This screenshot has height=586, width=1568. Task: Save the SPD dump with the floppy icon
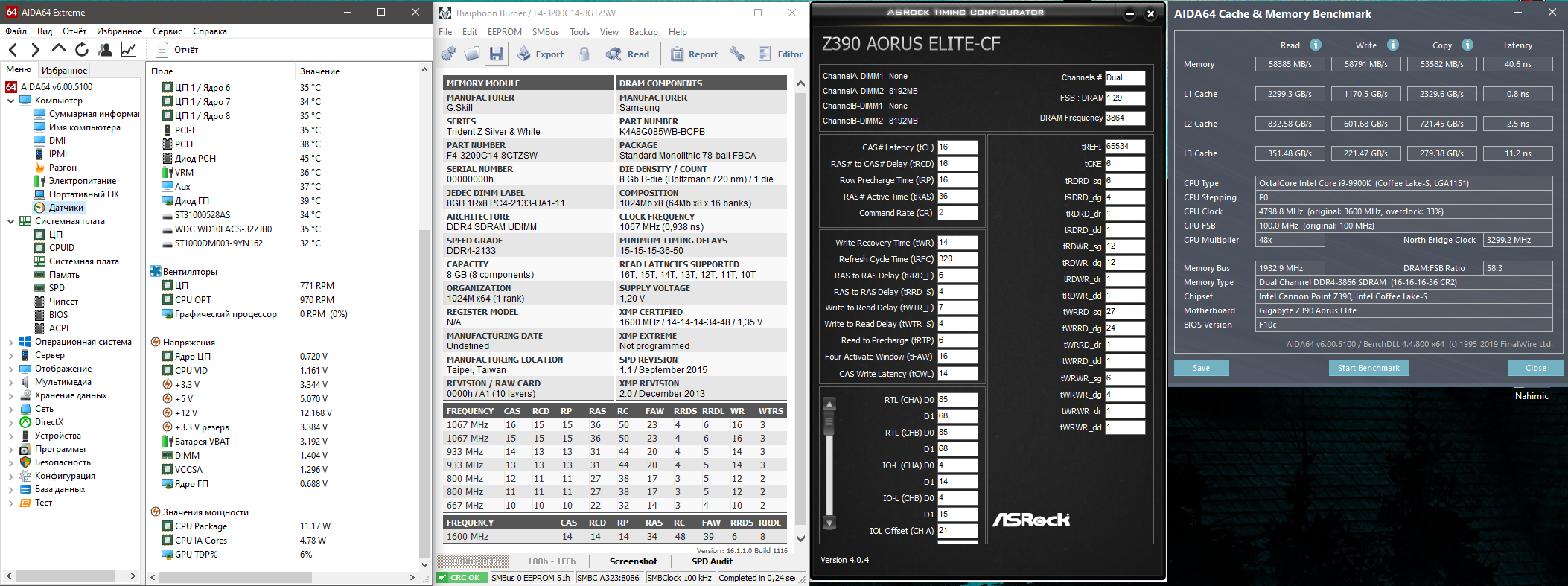pos(497,54)
